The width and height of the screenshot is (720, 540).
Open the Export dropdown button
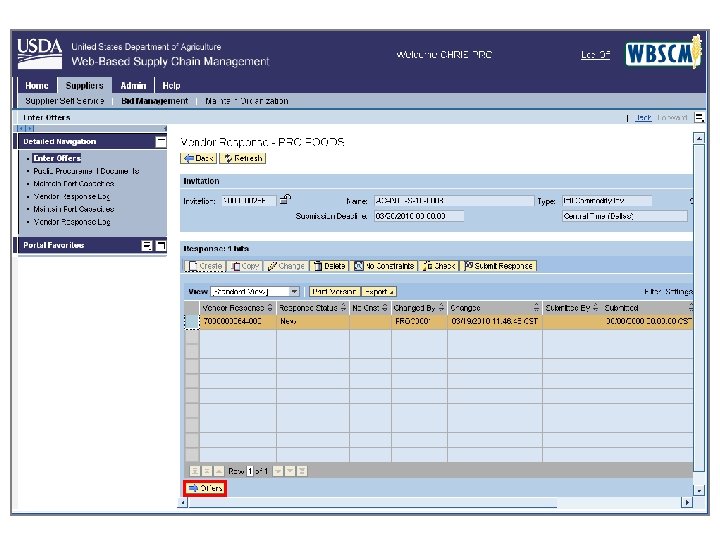[x=379, y=292]
